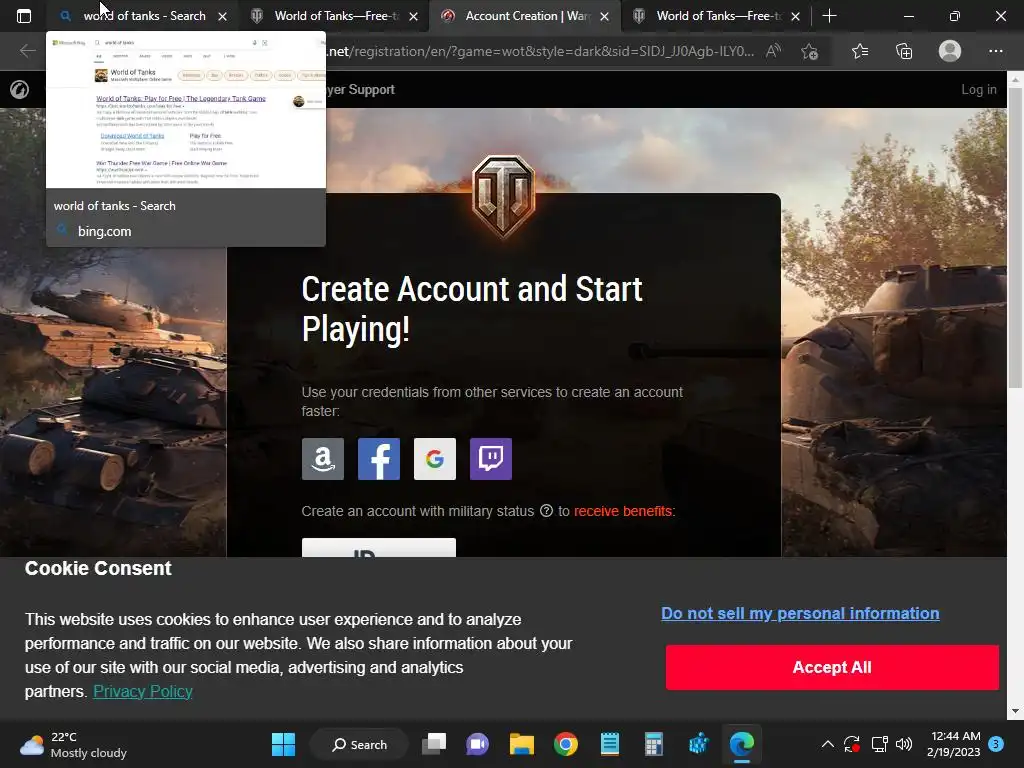Sign up using the Facebook icon
Viewport: 1024px width, 768px height.
379,459
